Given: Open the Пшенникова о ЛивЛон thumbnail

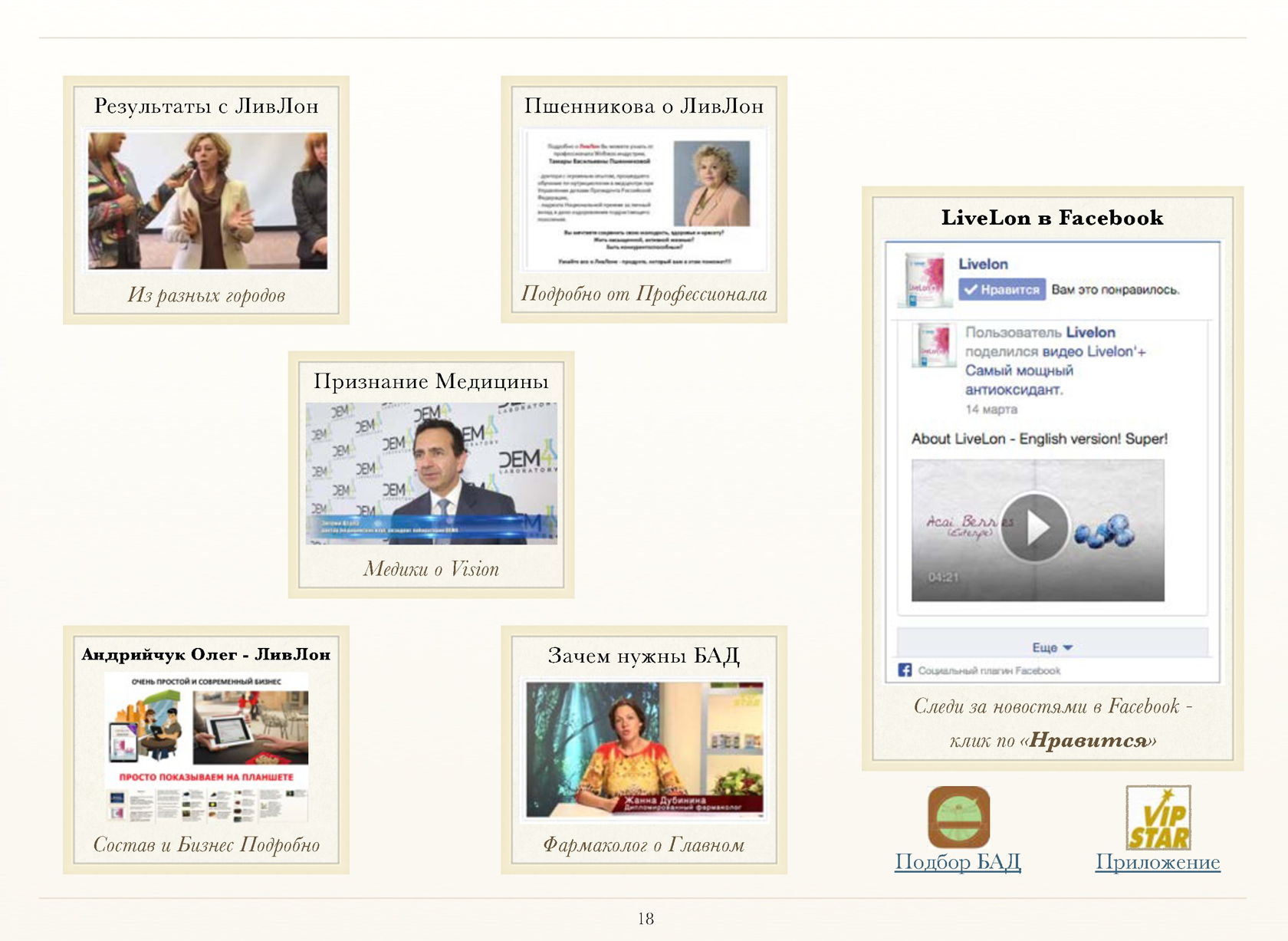Looking at the screenshot, I should point(645,201).
